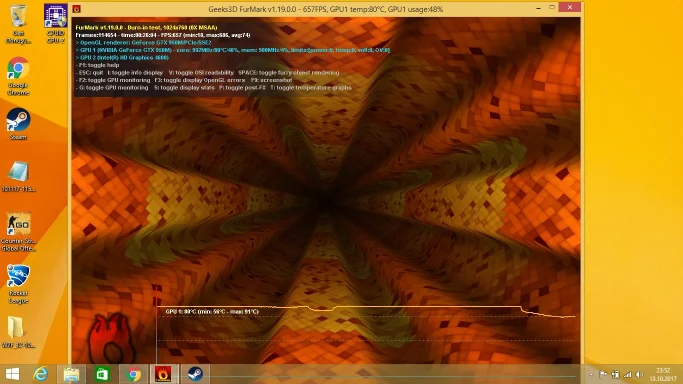
Task: Launch Counter-Strike Global Offensive desktop shortcut
Action: (x=18, y=232)
